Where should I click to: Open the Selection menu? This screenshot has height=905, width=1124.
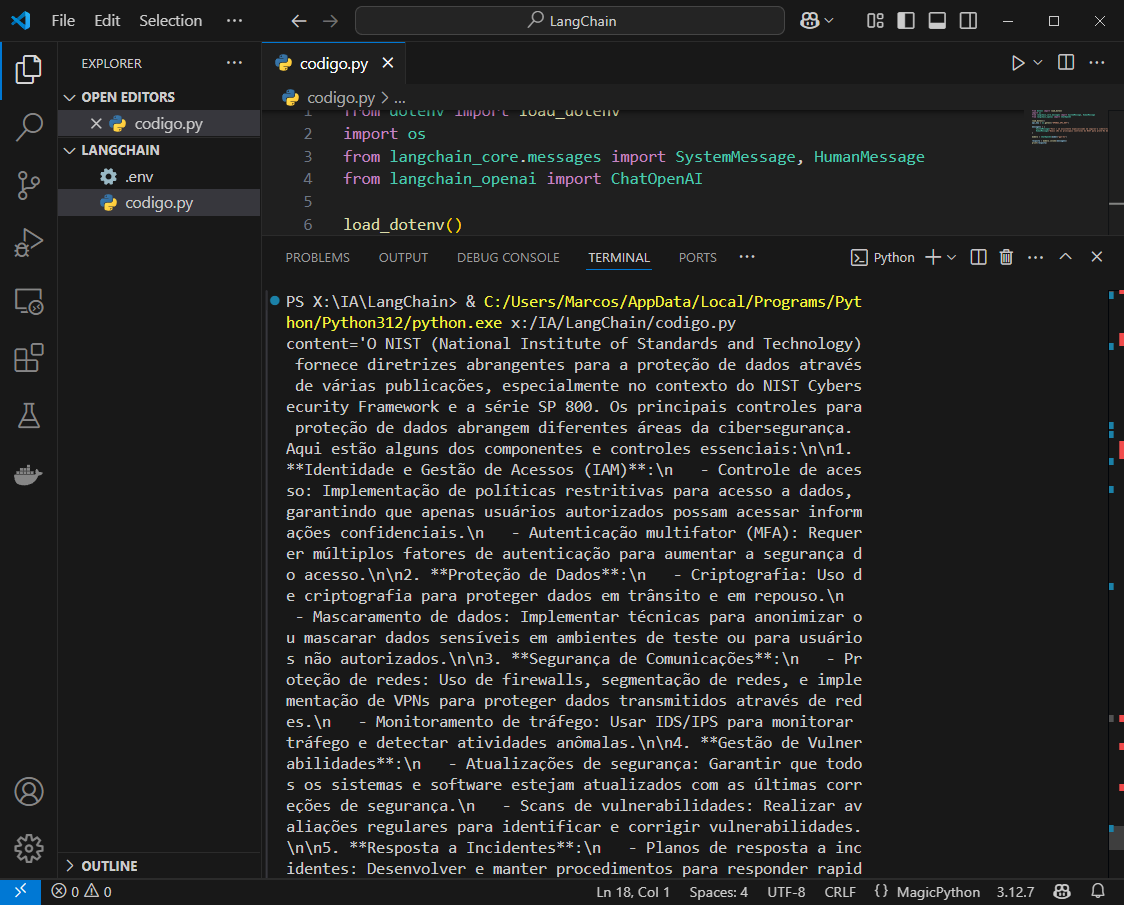(171, 21)
